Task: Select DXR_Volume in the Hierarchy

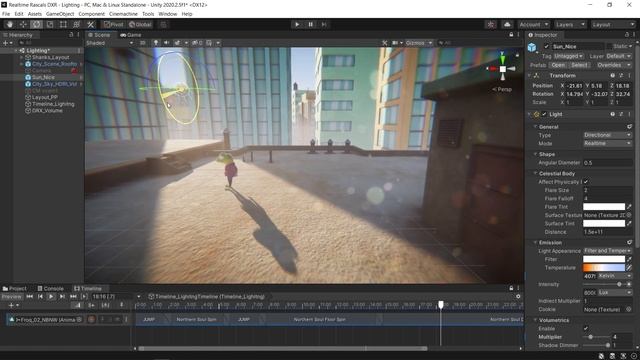Action: coord(47,111)
